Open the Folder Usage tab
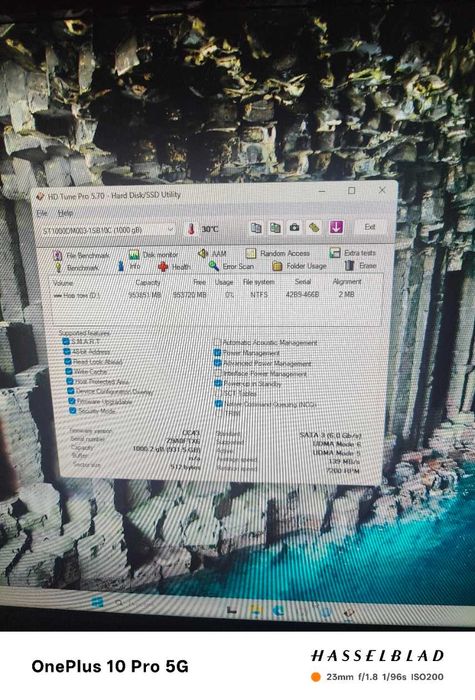Image resolution: width=475 pixels, height=700 pixels. click(x=299, y=266)
